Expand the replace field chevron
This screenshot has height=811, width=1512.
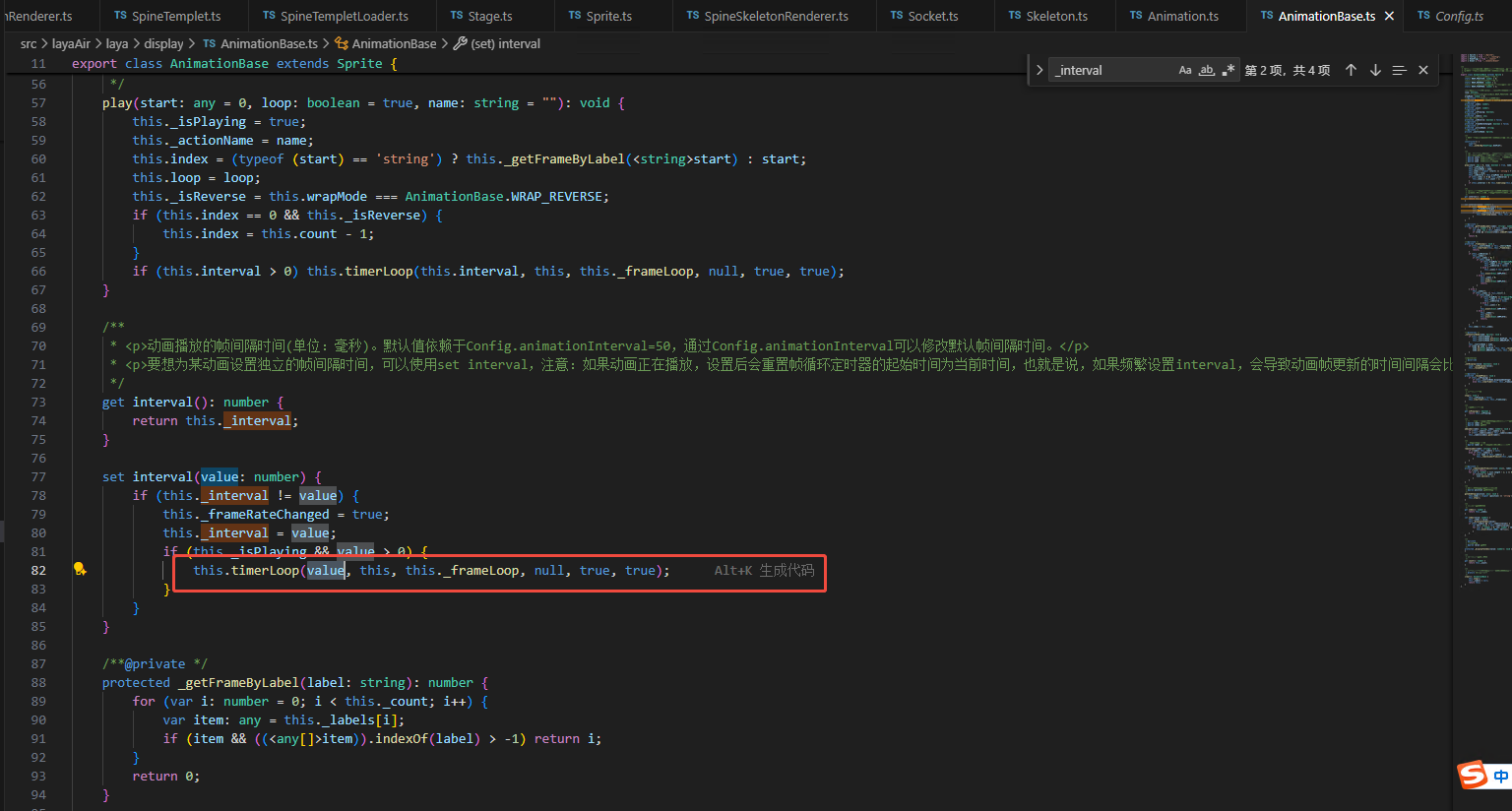tap(1039, 70)
